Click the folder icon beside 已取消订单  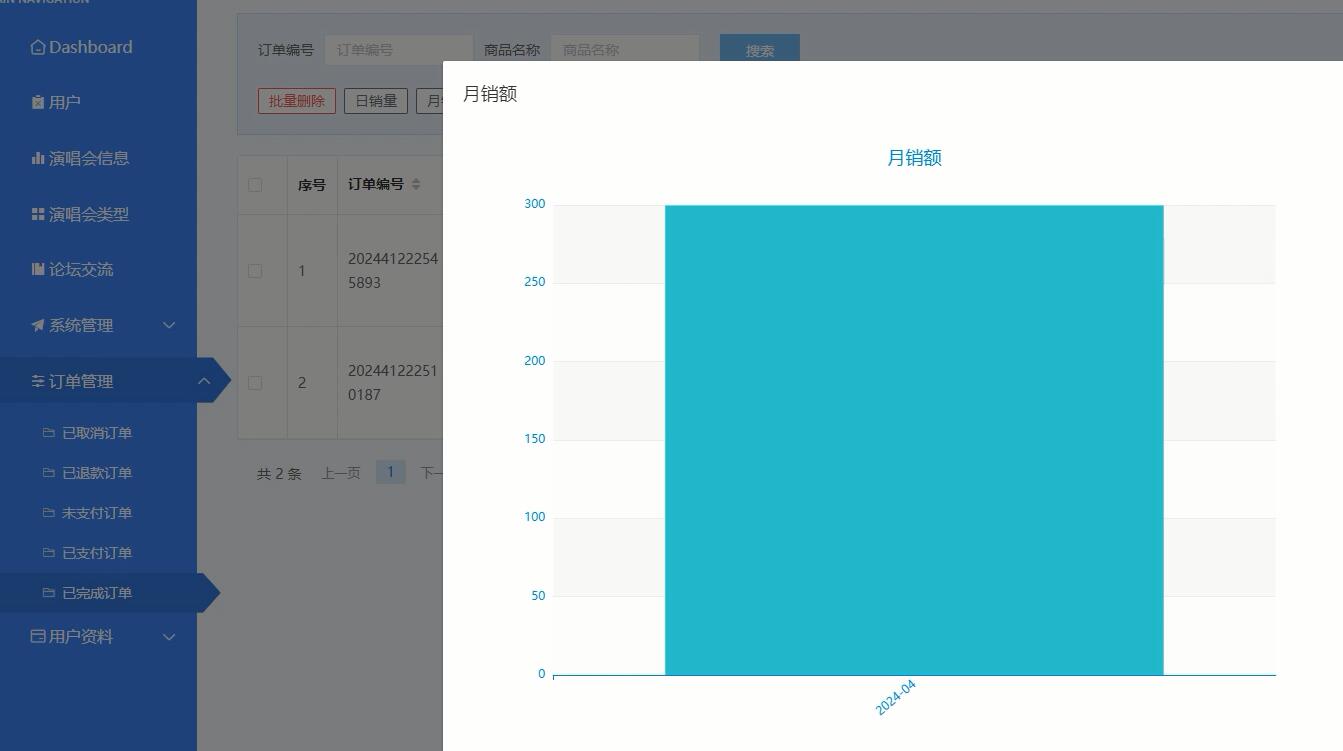[48, 433]
